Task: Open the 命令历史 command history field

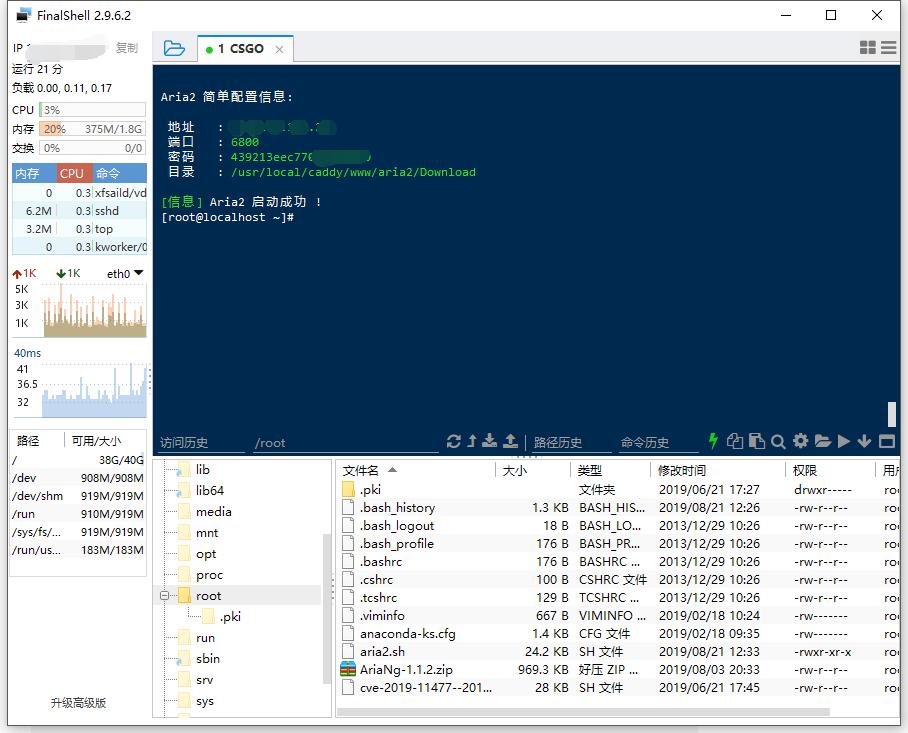Action: point(658,443)
